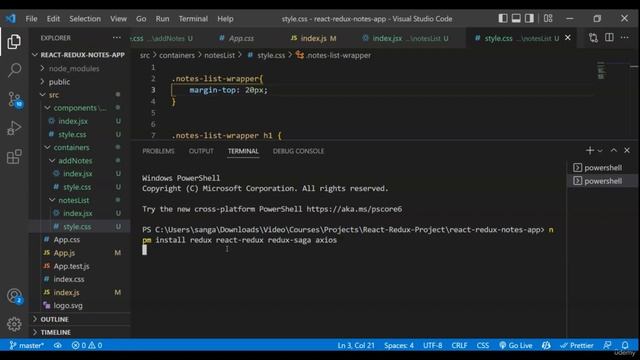Close the style.css notesList tab
The height and width of the screenshot is (360, 640).
[567, 38]
